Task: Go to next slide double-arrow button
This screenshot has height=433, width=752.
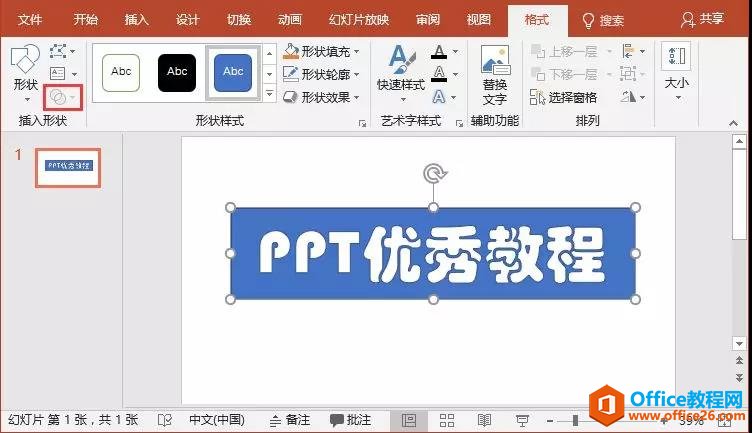Action: point(739,378)
